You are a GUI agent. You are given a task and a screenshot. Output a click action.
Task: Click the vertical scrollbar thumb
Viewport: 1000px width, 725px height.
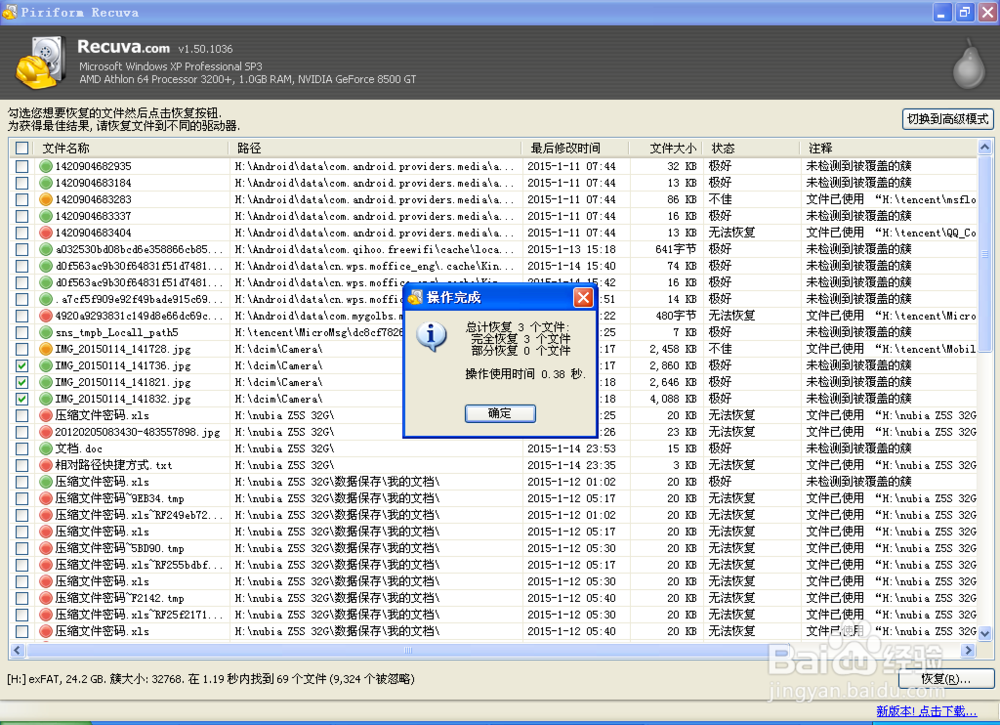(x=985, y=253)
